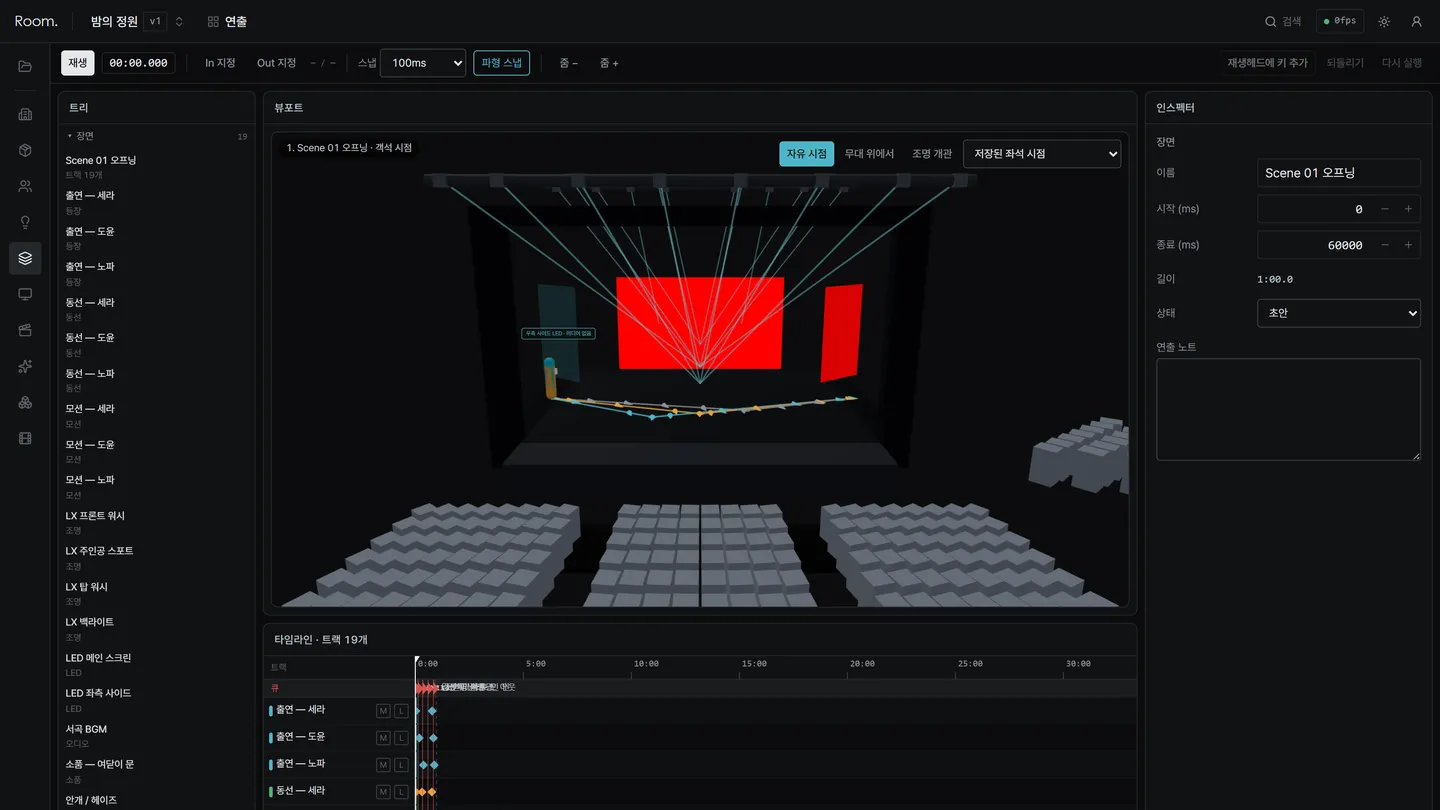Viewport: 1440px width, 810px height.
Task: Open the clapperboard icon in sidebar
Action: click(25, 330)
